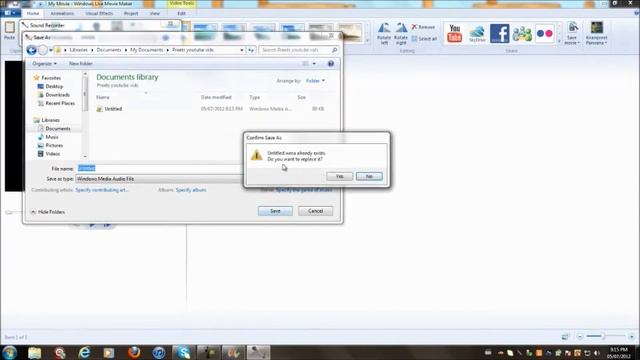Click zoom out minus button

580,336
